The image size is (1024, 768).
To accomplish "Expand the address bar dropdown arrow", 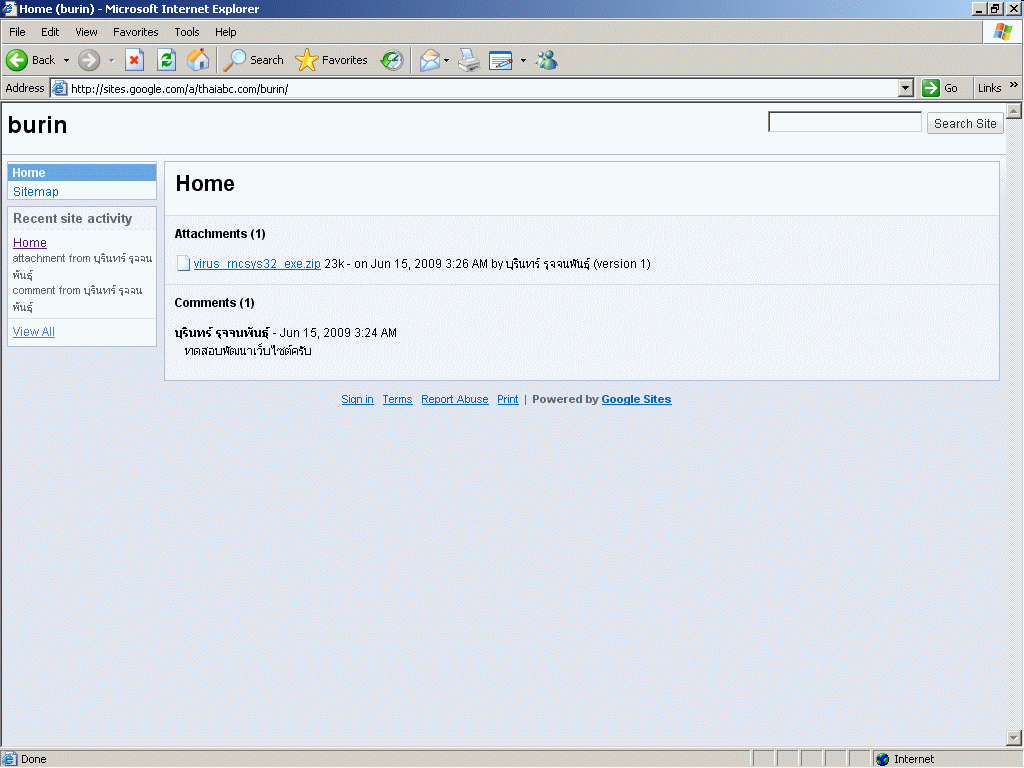I will (906, 88).
